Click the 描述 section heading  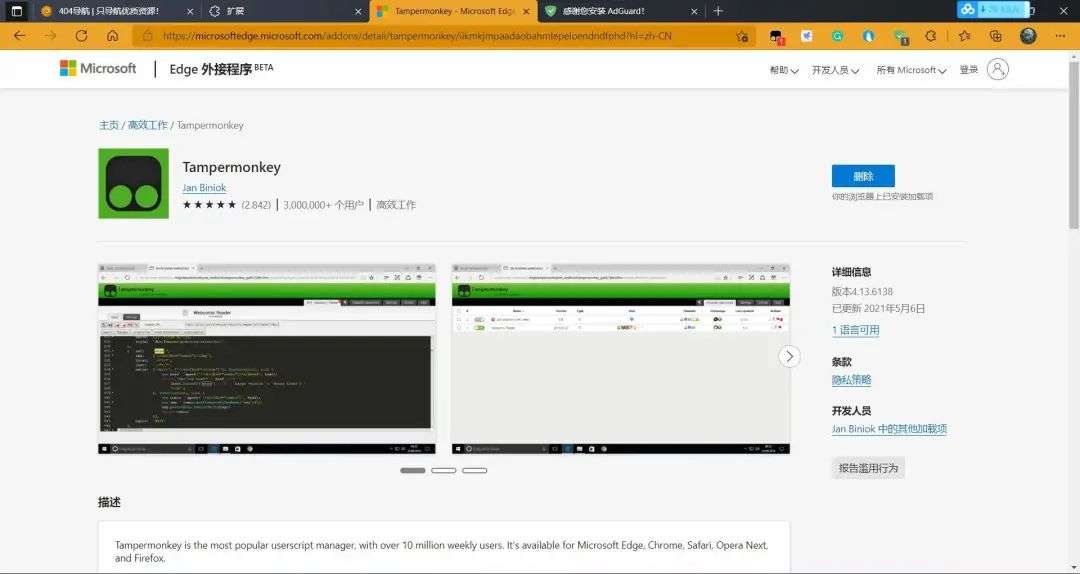(110, 502)
